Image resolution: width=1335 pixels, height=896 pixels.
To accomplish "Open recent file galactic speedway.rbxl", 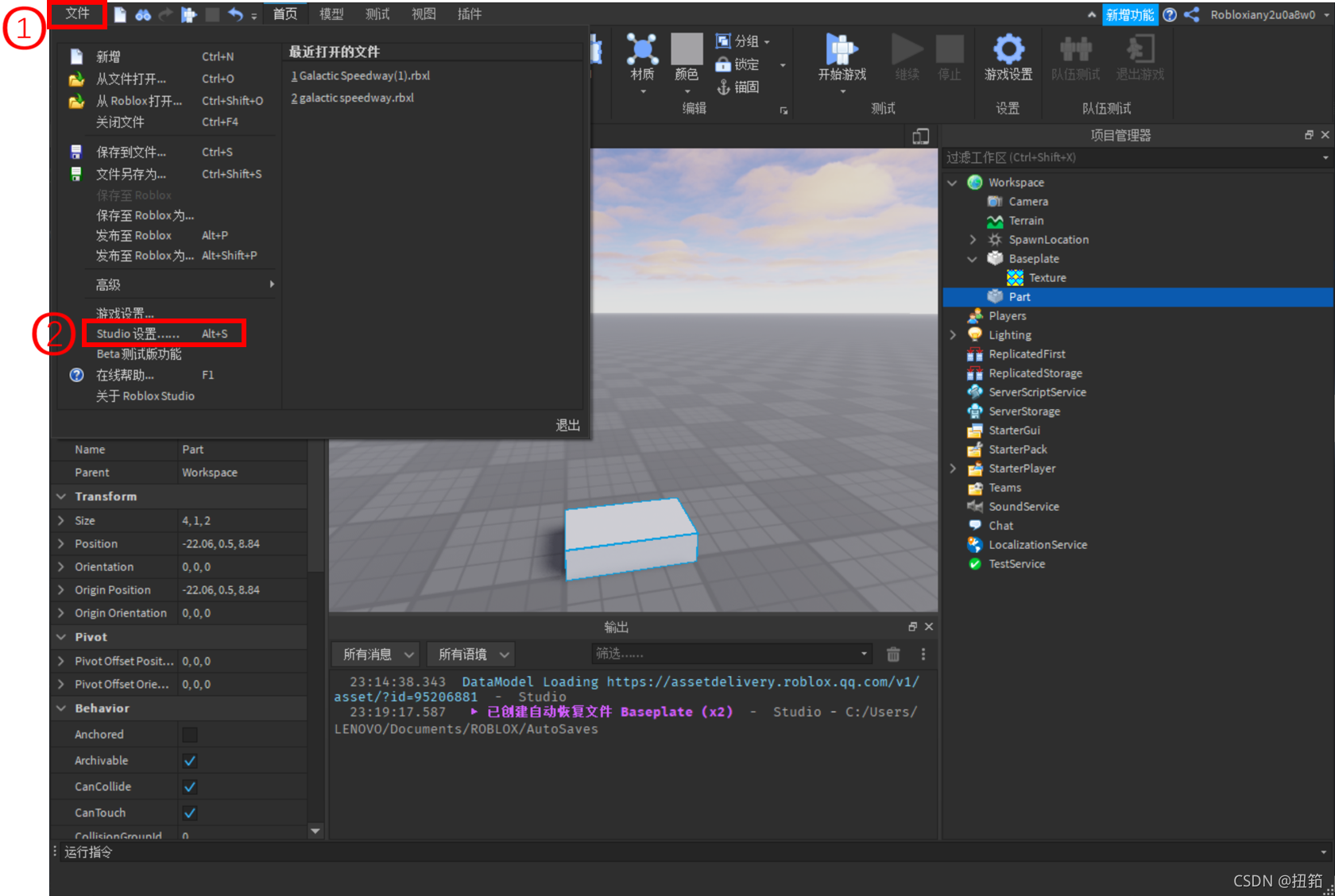I will click(x=352, y=98).
